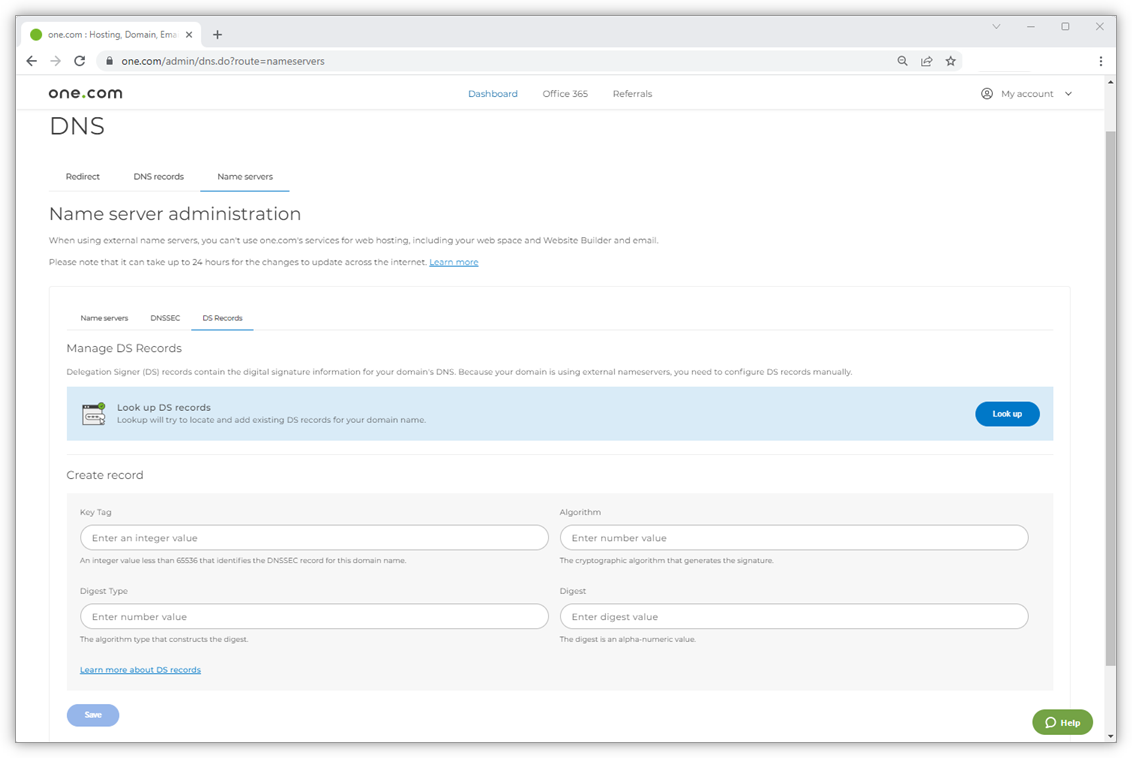Reload the page with refresh icon

click(80, 61)
